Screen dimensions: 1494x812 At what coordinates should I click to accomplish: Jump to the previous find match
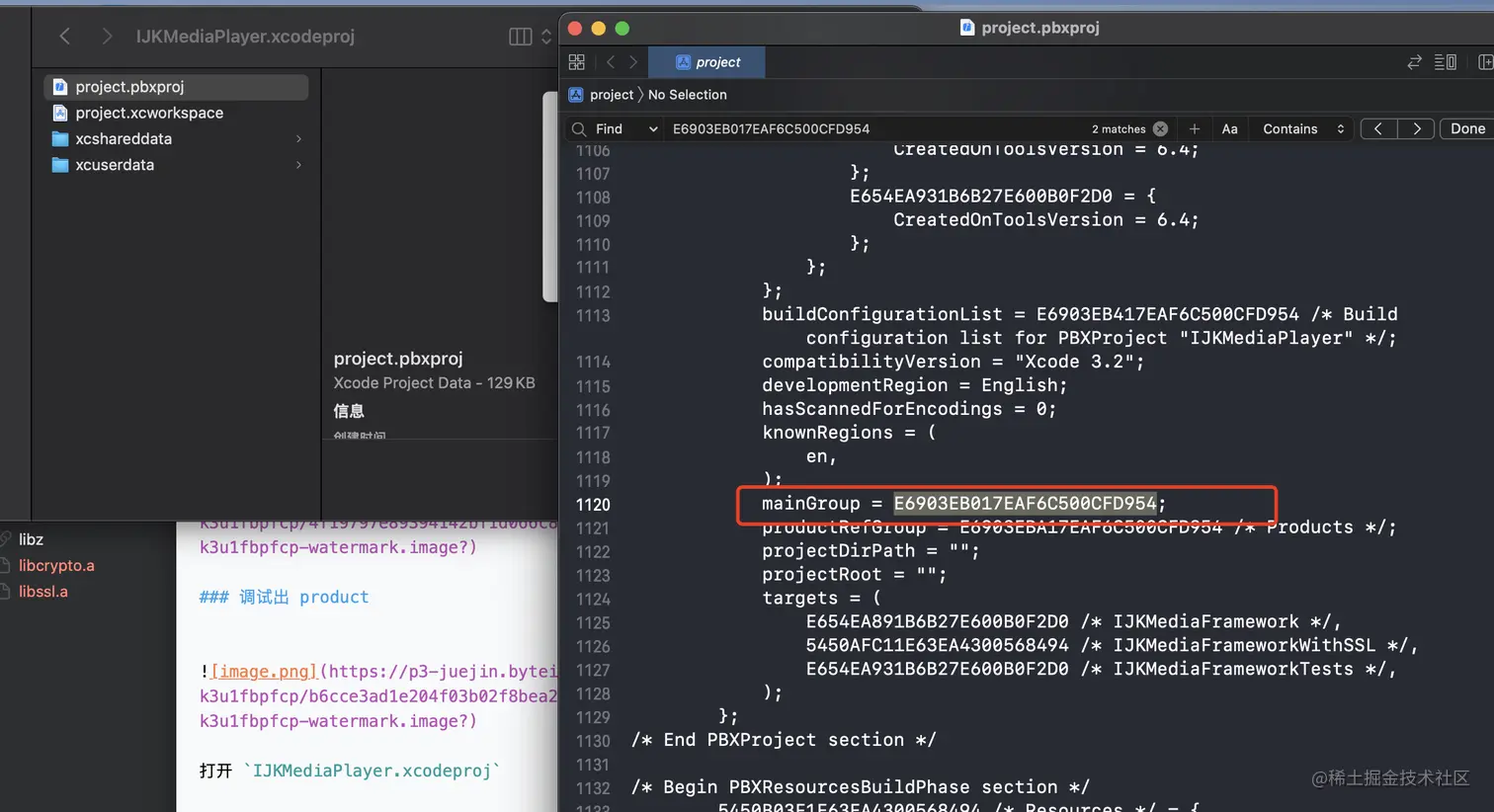click(1378, 129)
